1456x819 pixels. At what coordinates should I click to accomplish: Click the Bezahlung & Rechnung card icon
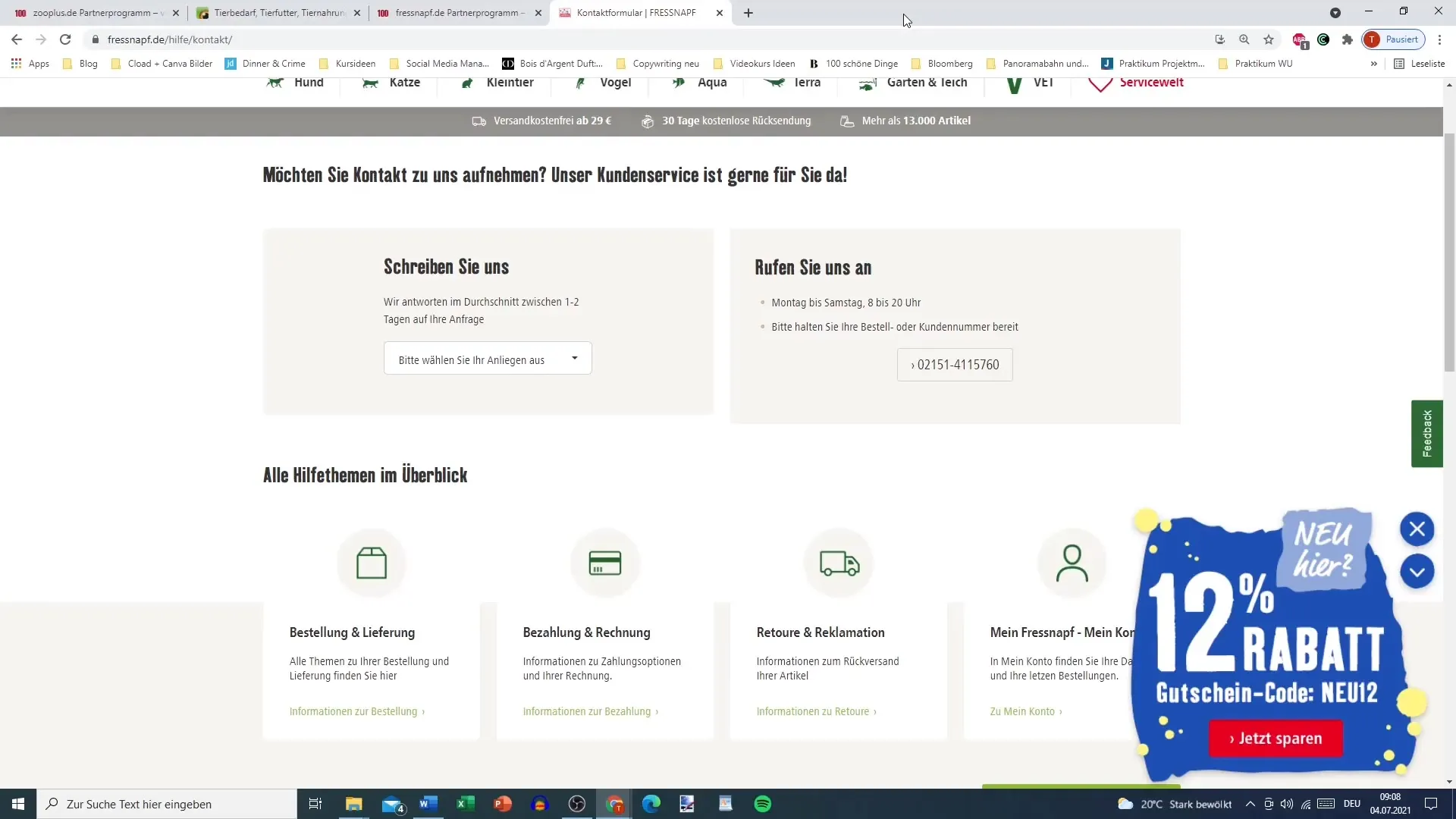[605, 563]
